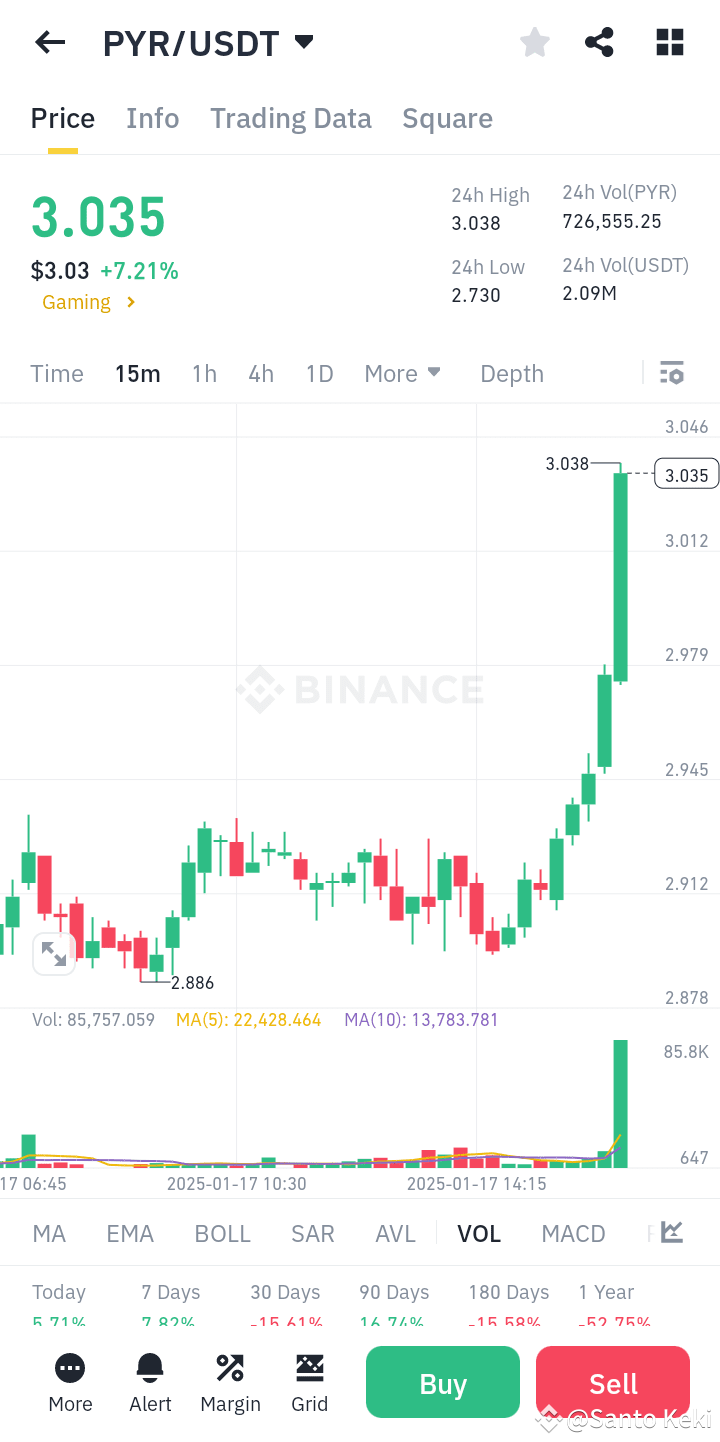
Task: Open chart settings icon beside timeframes
Action: coord(671,372)
